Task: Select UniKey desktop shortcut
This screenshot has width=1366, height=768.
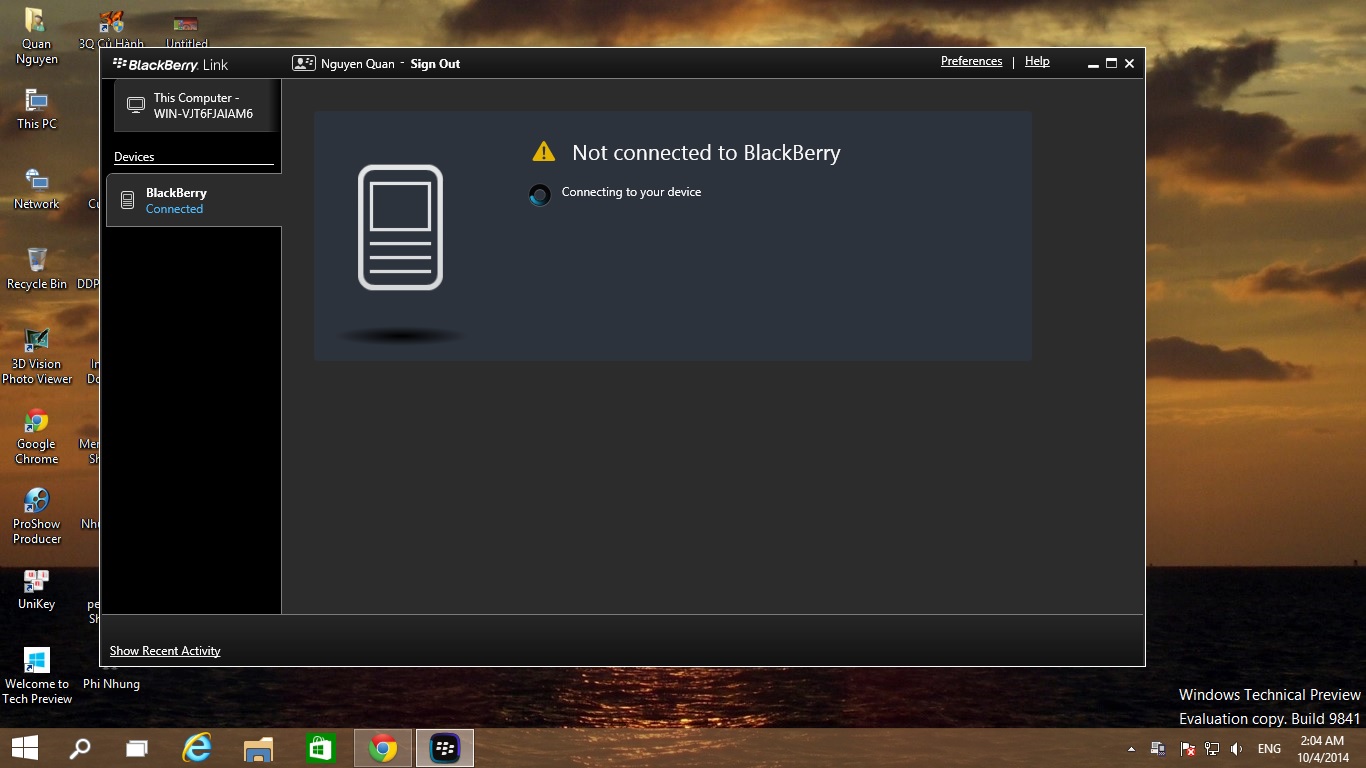Action: [x=37, y=589]
